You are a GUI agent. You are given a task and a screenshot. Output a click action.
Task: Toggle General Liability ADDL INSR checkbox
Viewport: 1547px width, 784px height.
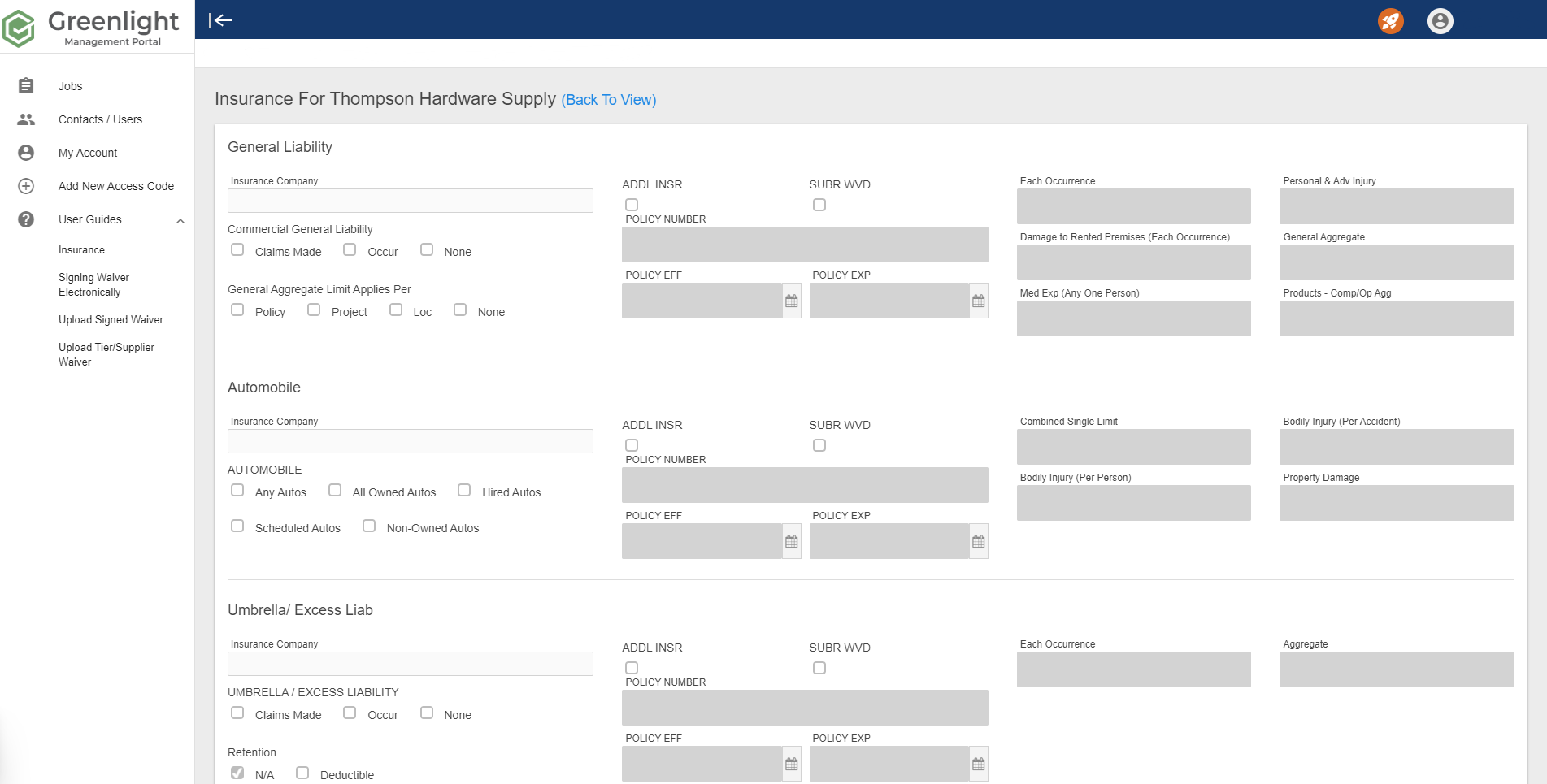[x=632, y=205]
